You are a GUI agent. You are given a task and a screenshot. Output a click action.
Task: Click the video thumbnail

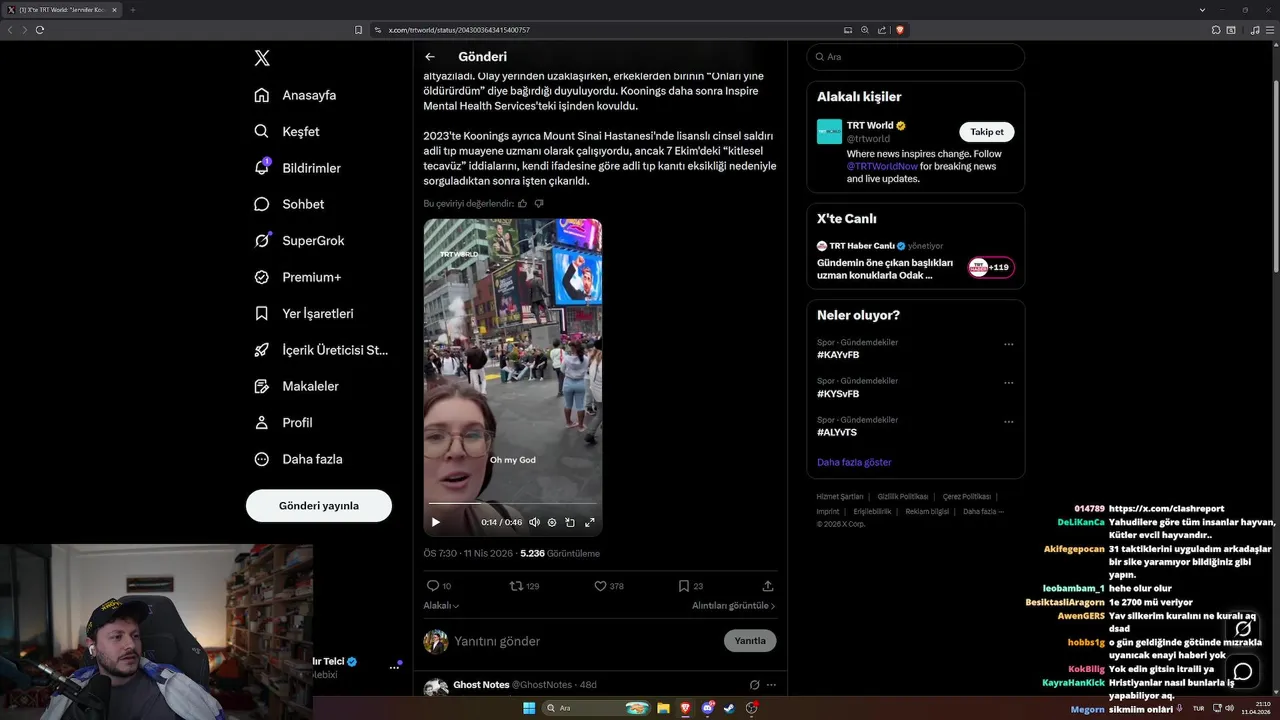click(x=512, y=377)
